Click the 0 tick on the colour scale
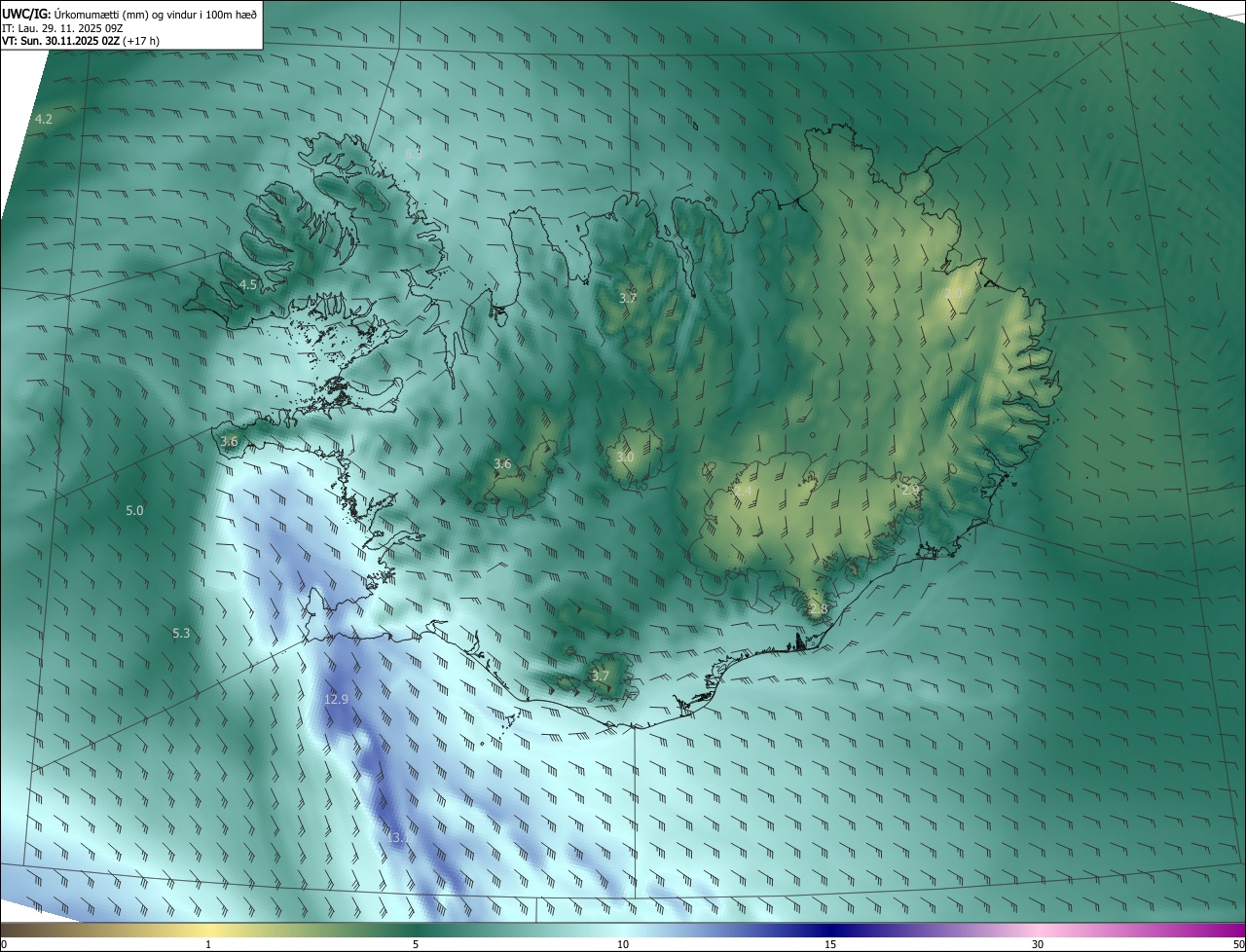Image resolution: width=1246 pixels, height=952 pixels. (x=4, y=944)
